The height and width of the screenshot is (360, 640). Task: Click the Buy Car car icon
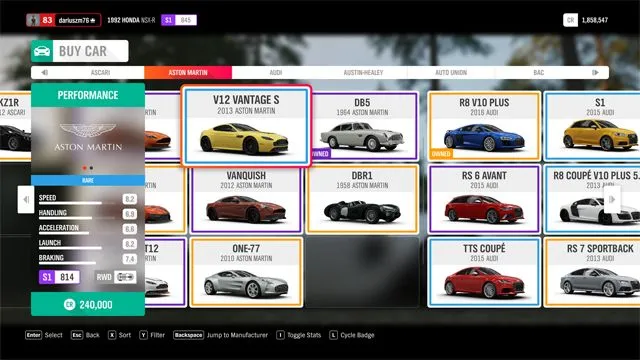coord(42,51)
